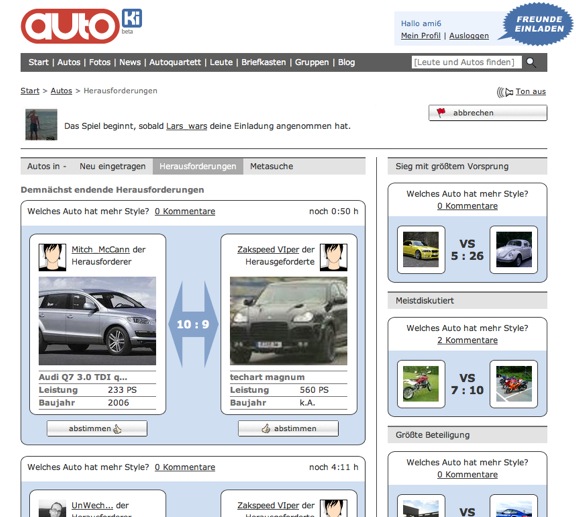Open the Audi Q7 car photo
The image size is (576, 517).
pos(97,321)
